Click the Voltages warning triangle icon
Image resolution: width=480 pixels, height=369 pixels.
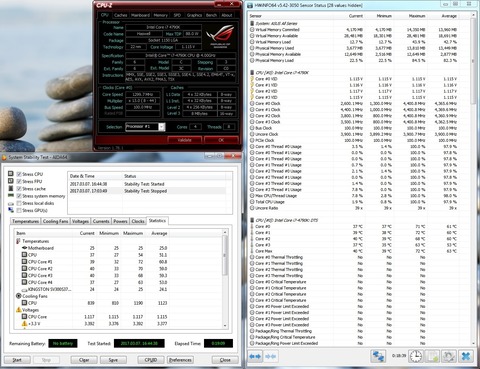(19, 310)
